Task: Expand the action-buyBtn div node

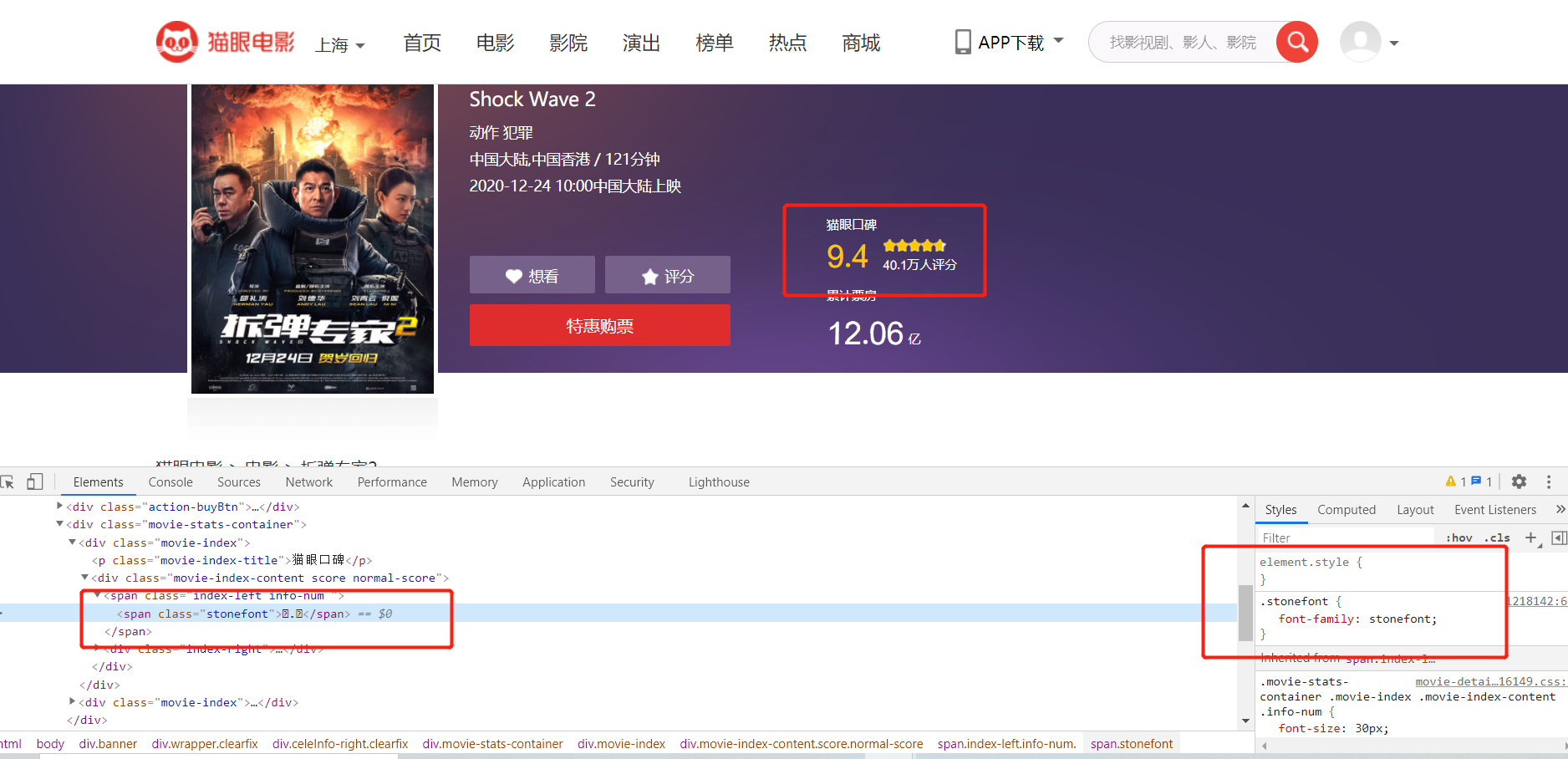Action: click(x=59, y=506)
